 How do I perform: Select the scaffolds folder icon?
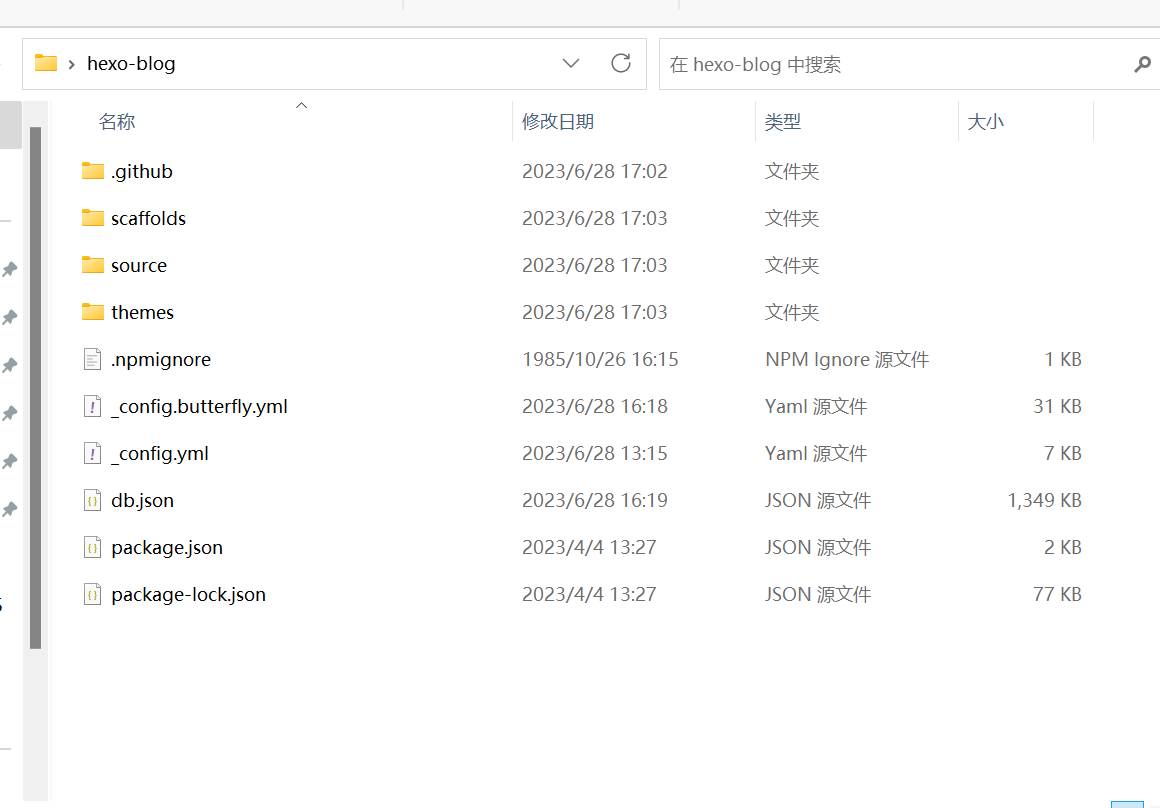point(93,218)
